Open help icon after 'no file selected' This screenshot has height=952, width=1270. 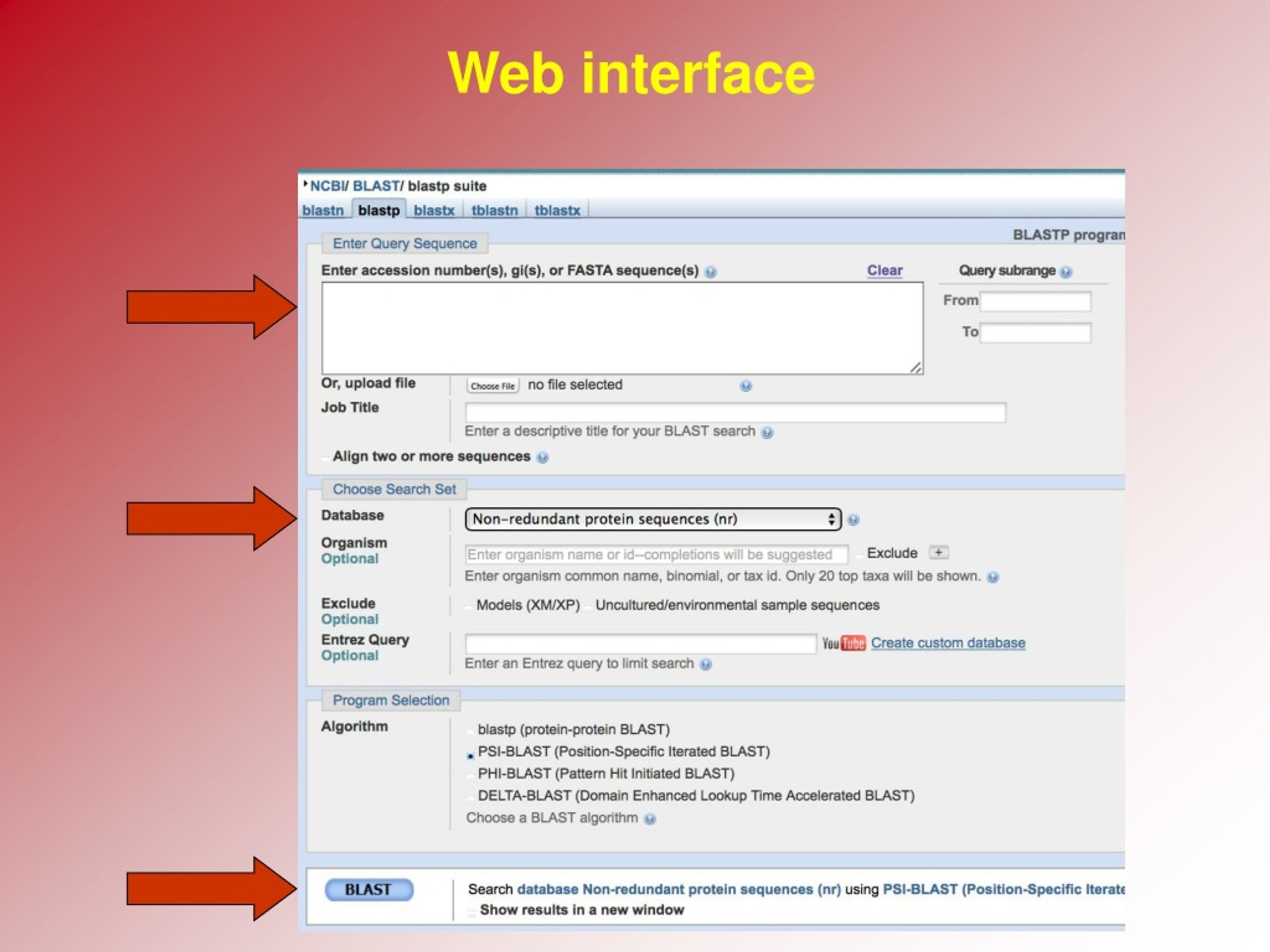point(745,386)
